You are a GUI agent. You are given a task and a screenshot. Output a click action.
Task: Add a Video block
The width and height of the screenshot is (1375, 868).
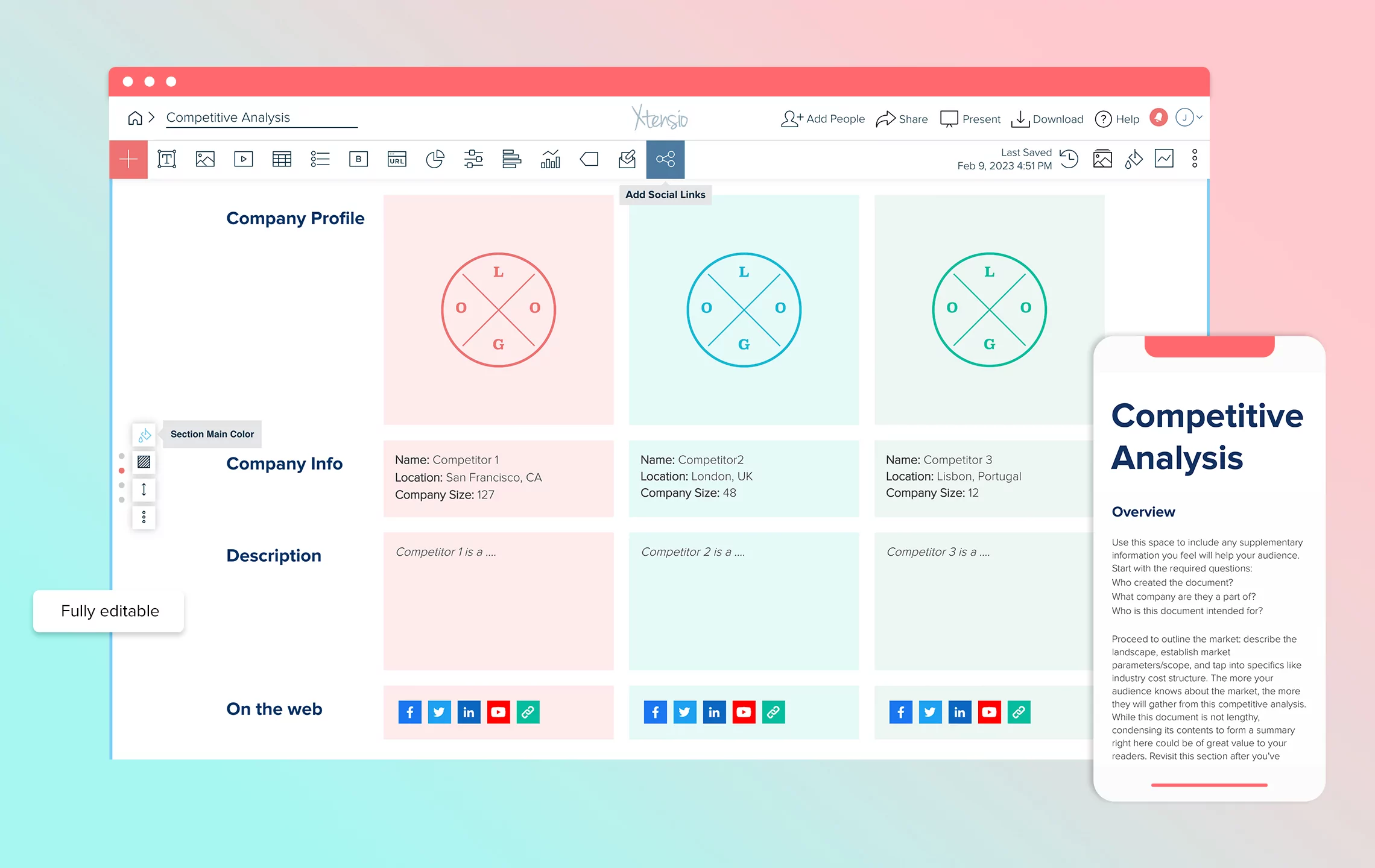click(x=243, y=159)
